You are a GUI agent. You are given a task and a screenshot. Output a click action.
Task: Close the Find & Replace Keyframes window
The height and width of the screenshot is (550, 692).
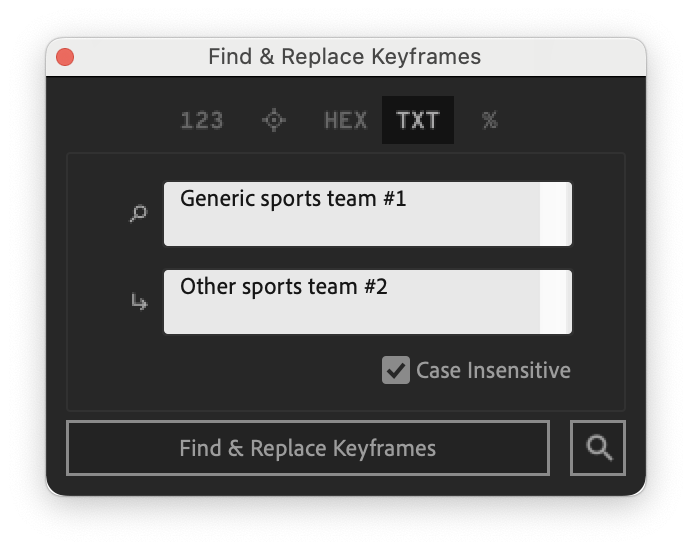tap(65, 57)
